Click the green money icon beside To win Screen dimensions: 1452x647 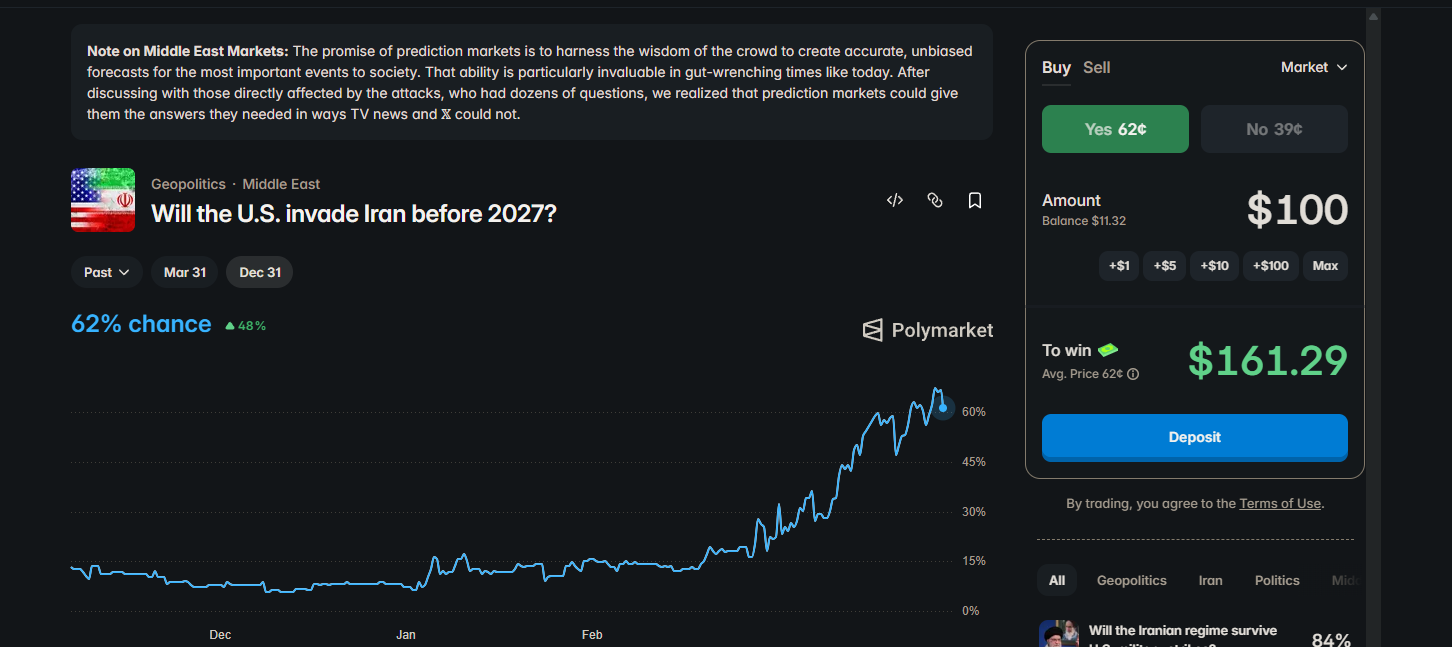coord(1108,350)
